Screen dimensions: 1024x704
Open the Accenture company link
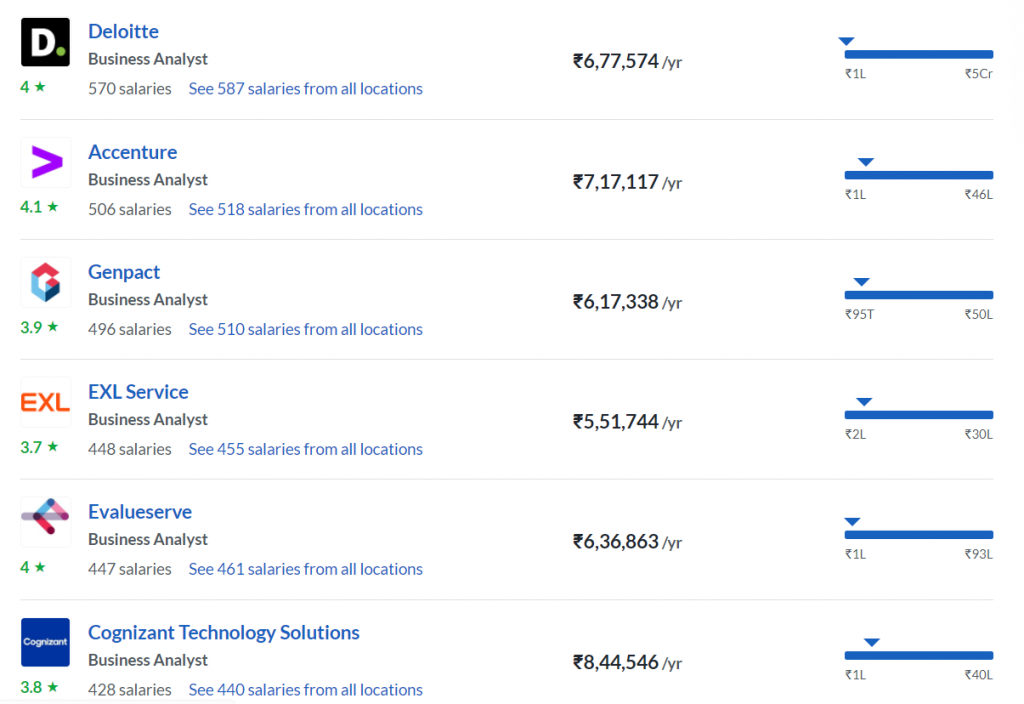click(x=133, y=152)
